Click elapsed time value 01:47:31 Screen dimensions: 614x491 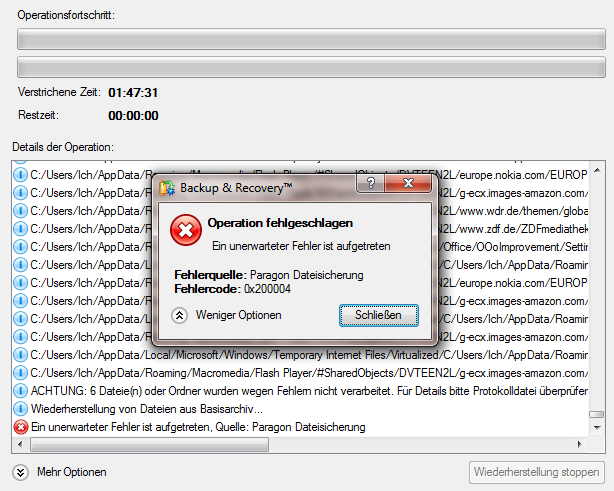click(x=133, y=93)
